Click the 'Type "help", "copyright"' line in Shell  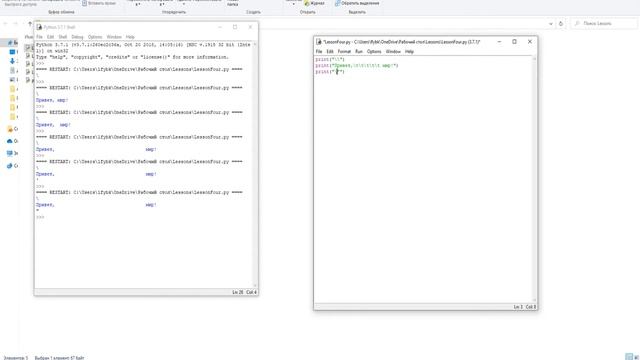[x=132, y=57]
